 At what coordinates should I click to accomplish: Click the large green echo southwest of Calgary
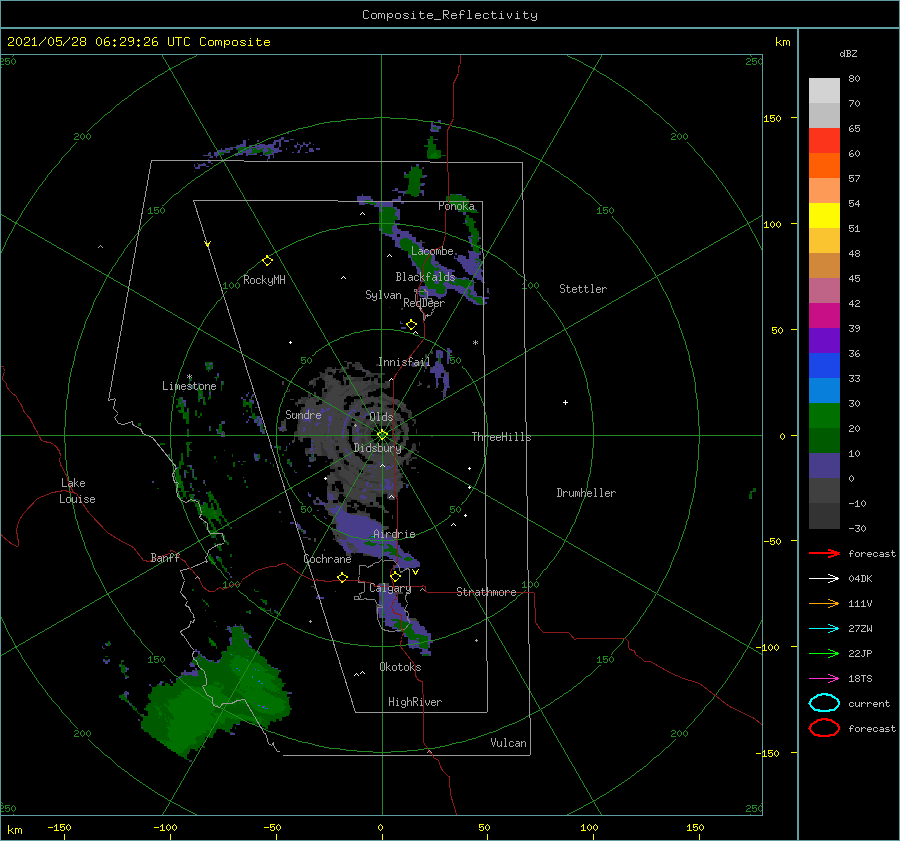(215, 695)
